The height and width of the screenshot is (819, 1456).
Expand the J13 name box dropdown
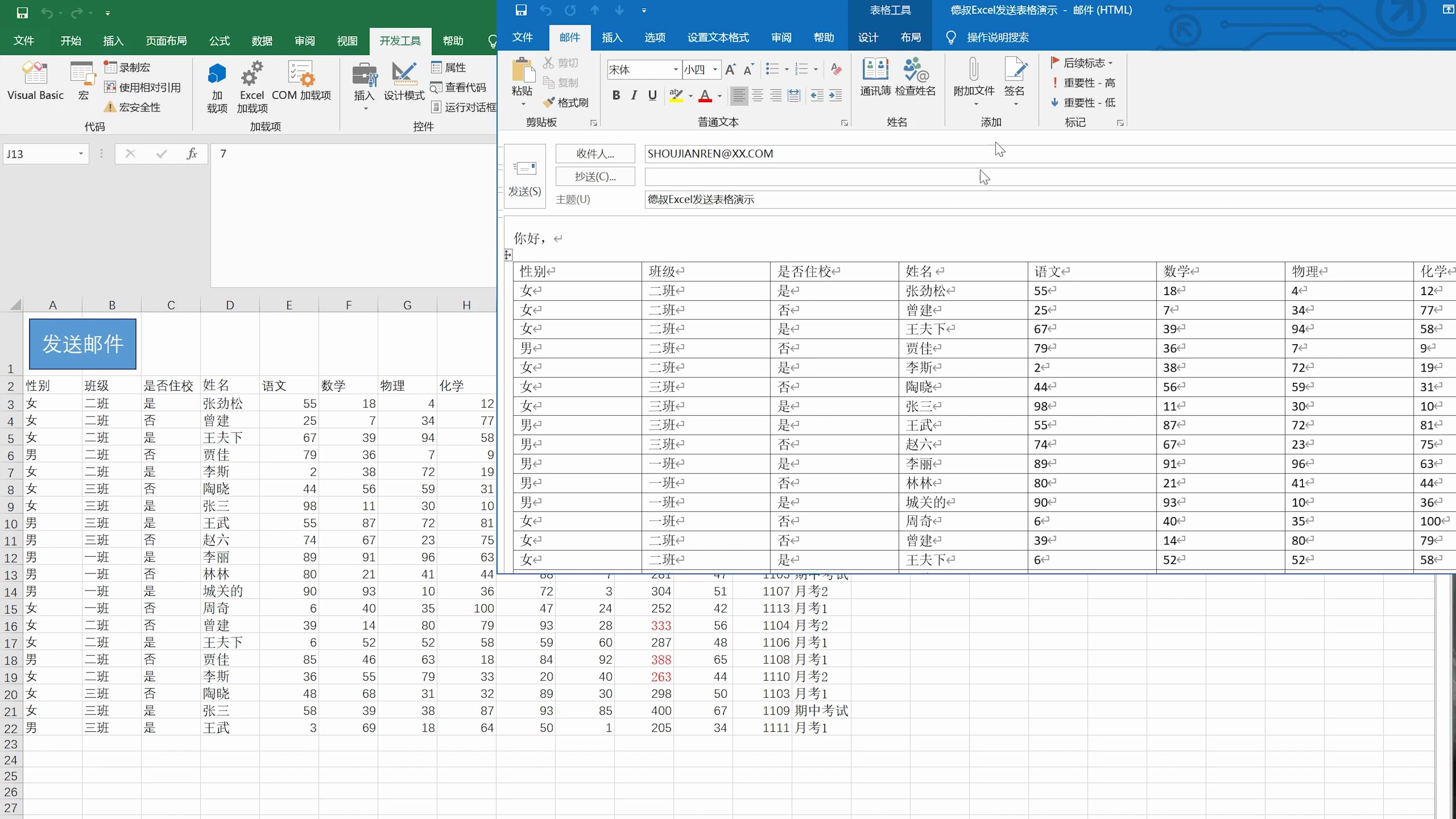click(80, 153)
